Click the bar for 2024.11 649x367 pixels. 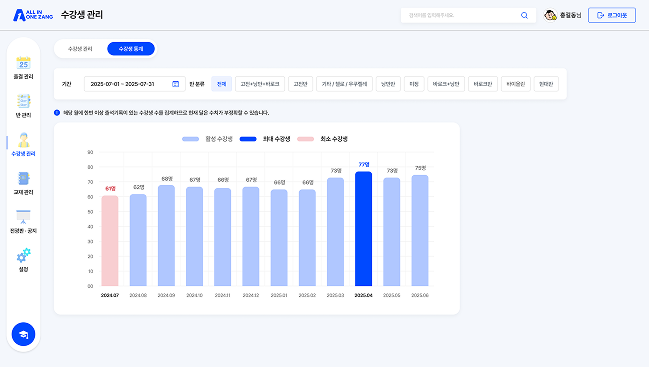pyautogui.click(x=222, y=237)
